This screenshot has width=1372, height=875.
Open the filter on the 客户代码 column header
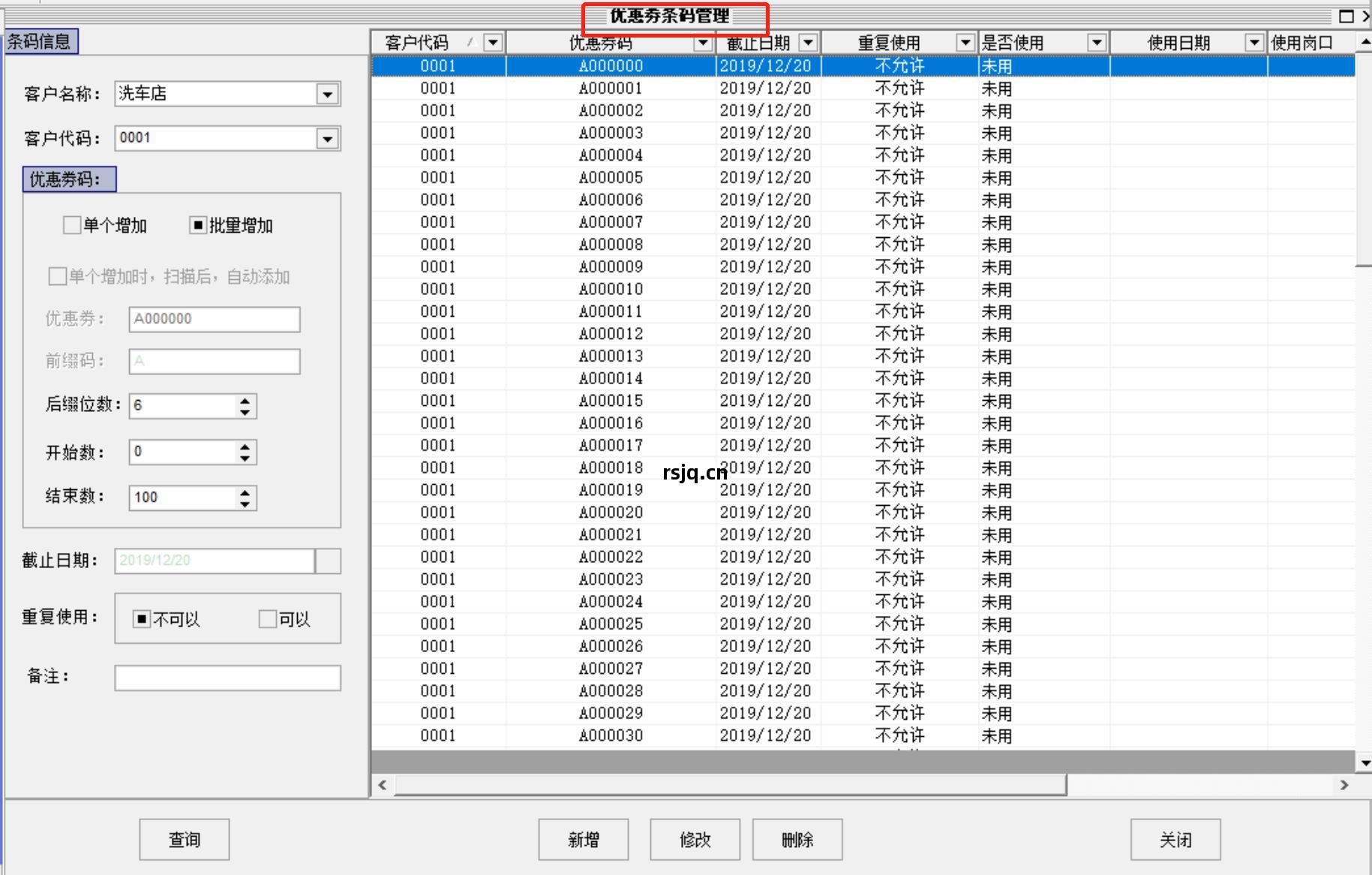pyautogui.click(x=493, y=42)
